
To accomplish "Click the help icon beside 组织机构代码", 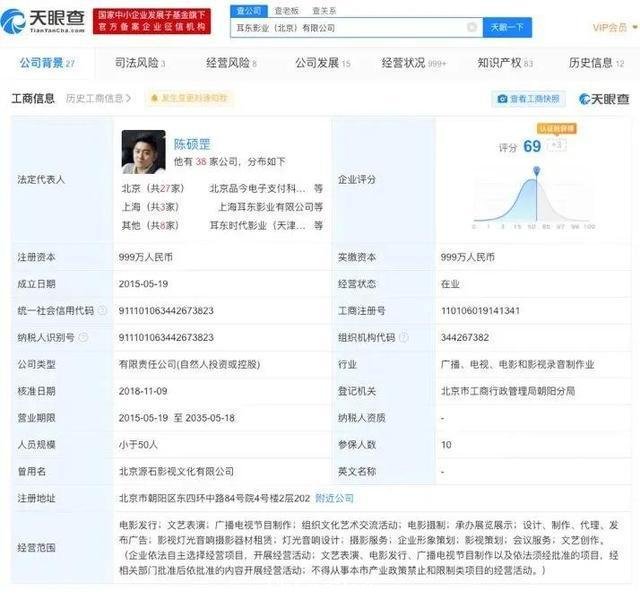I will tap(403, 337).
